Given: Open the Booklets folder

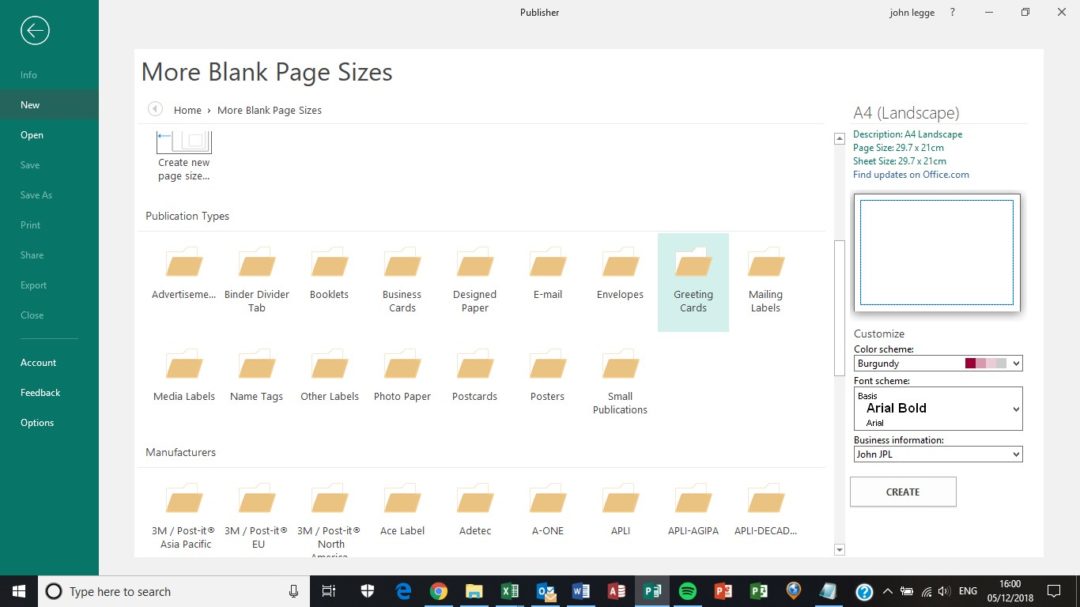Looking at the screenshot, I should pos(329,274).
